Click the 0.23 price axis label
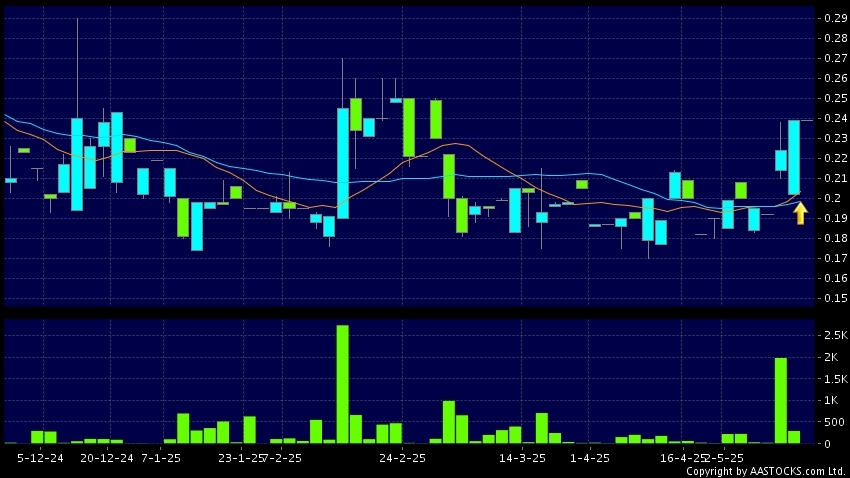 (x=835, y=138)
